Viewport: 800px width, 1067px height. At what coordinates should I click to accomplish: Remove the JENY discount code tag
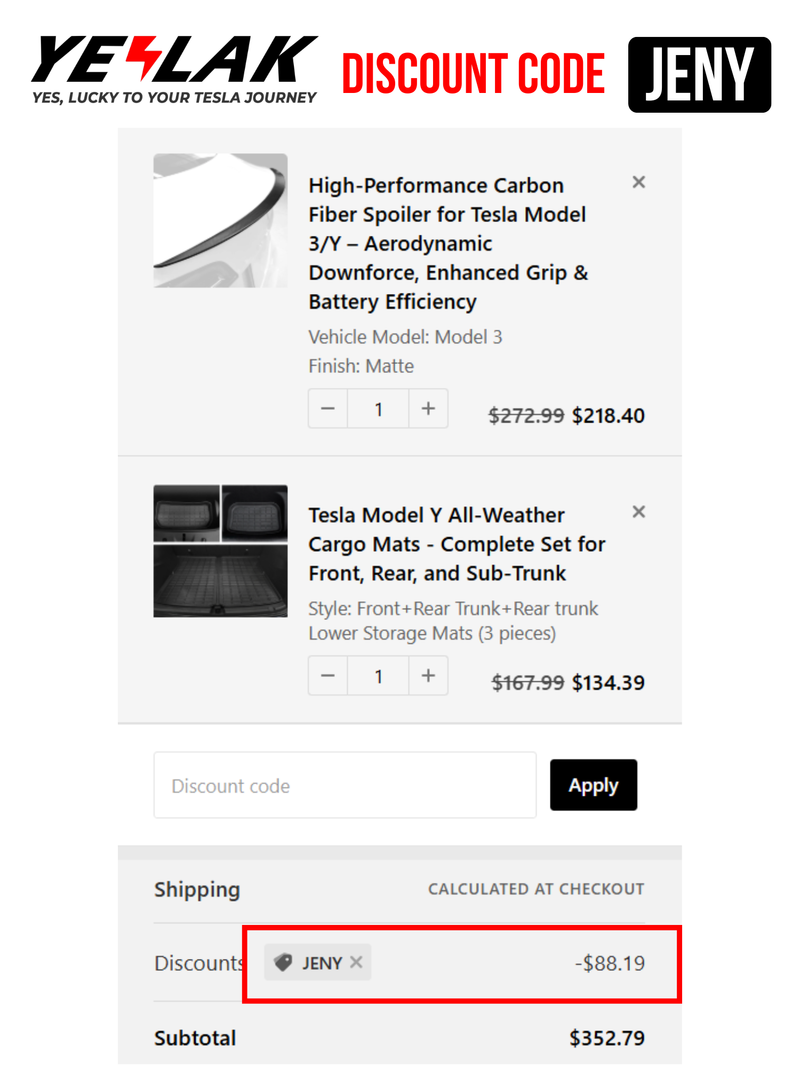tap(357, 963)
